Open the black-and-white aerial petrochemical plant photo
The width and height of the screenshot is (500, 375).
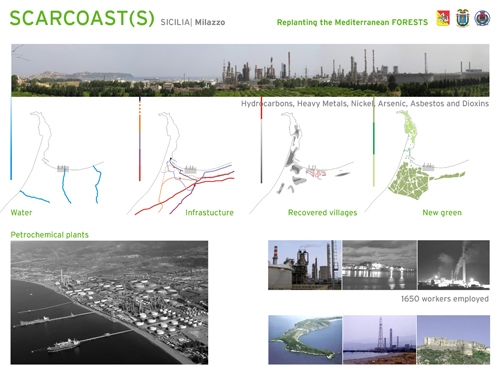109,302
